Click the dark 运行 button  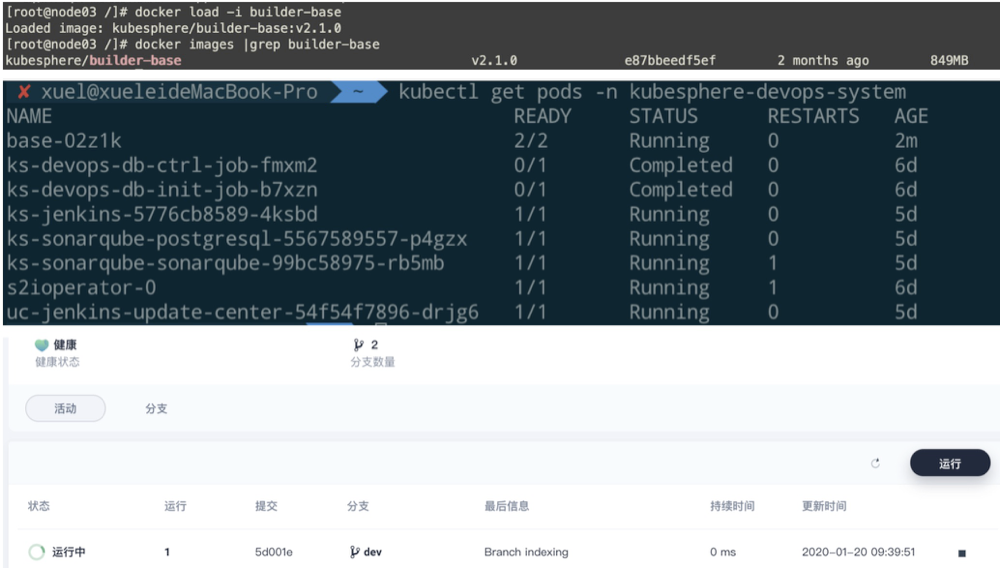(x=950, y=463)
